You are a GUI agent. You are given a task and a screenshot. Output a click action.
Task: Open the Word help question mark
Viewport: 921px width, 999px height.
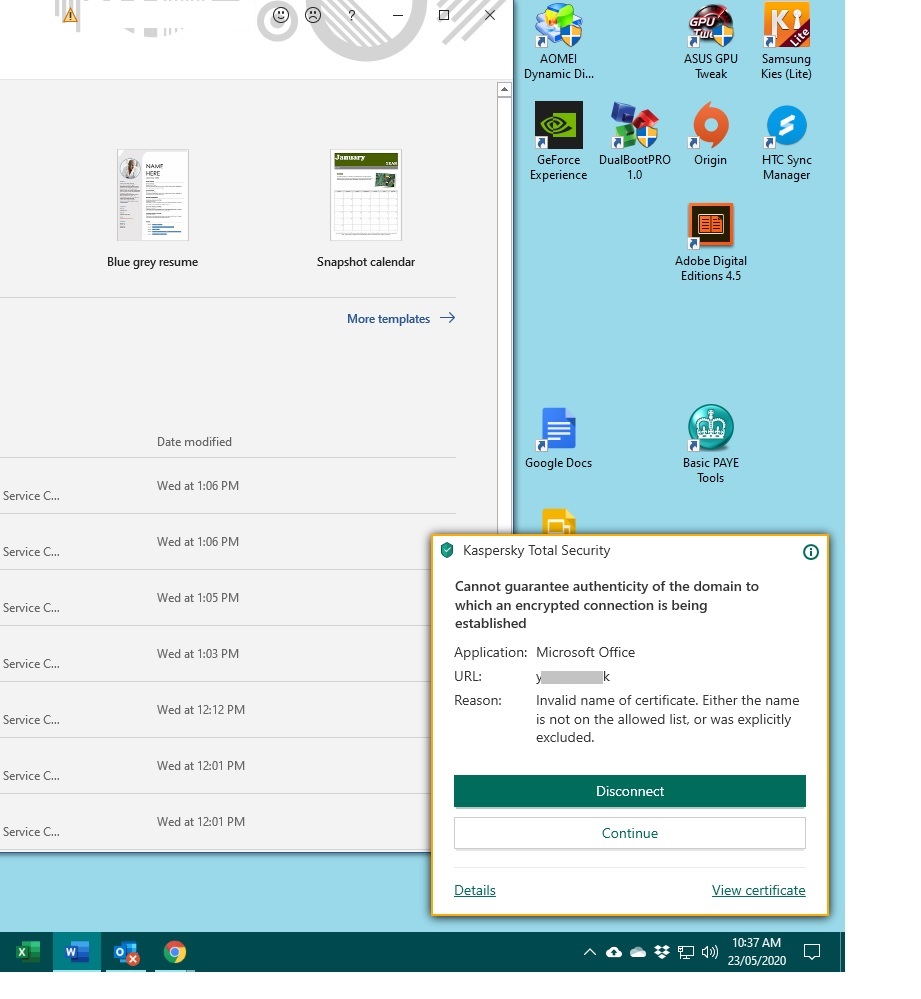(x=352, y=15)
